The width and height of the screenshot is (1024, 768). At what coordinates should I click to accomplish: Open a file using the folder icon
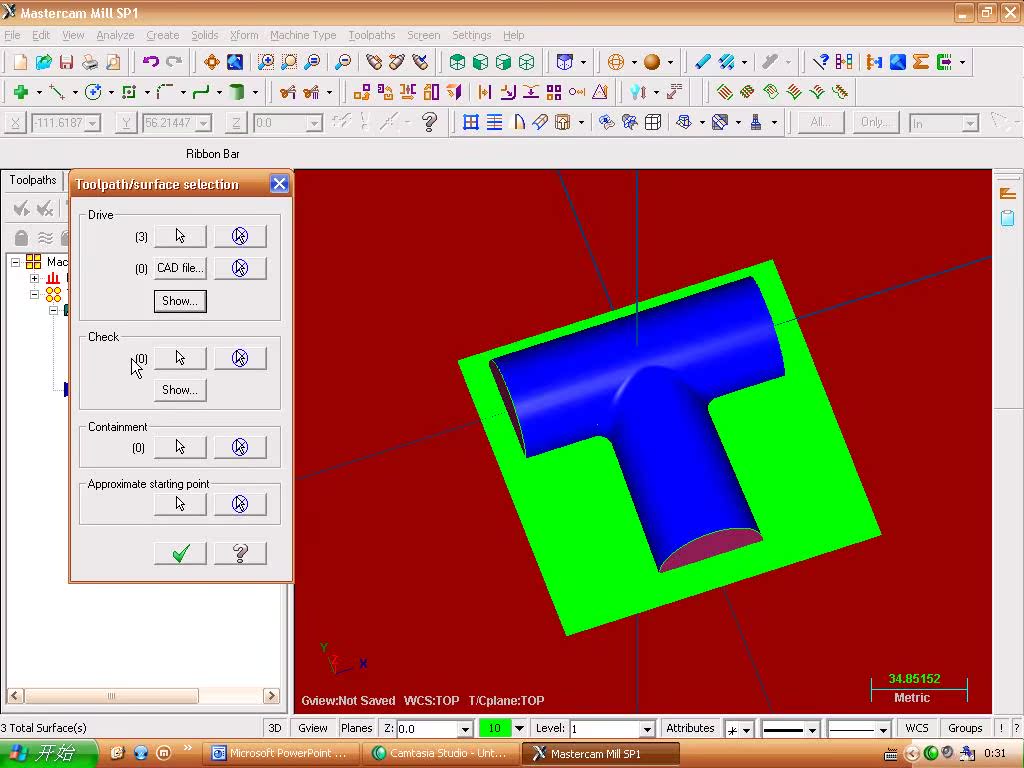coord(44,62)
